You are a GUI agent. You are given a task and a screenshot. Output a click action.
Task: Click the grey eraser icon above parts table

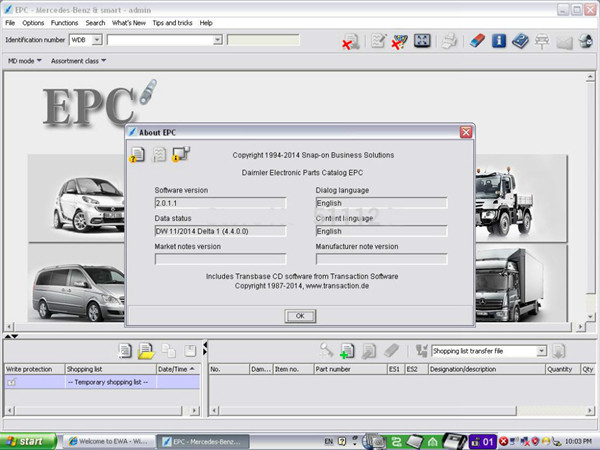tap(391, 351)
